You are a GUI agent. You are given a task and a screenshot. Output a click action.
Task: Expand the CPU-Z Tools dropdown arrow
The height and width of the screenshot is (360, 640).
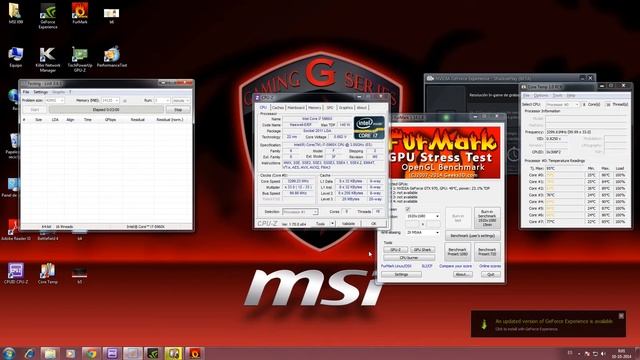coord(332,223)
